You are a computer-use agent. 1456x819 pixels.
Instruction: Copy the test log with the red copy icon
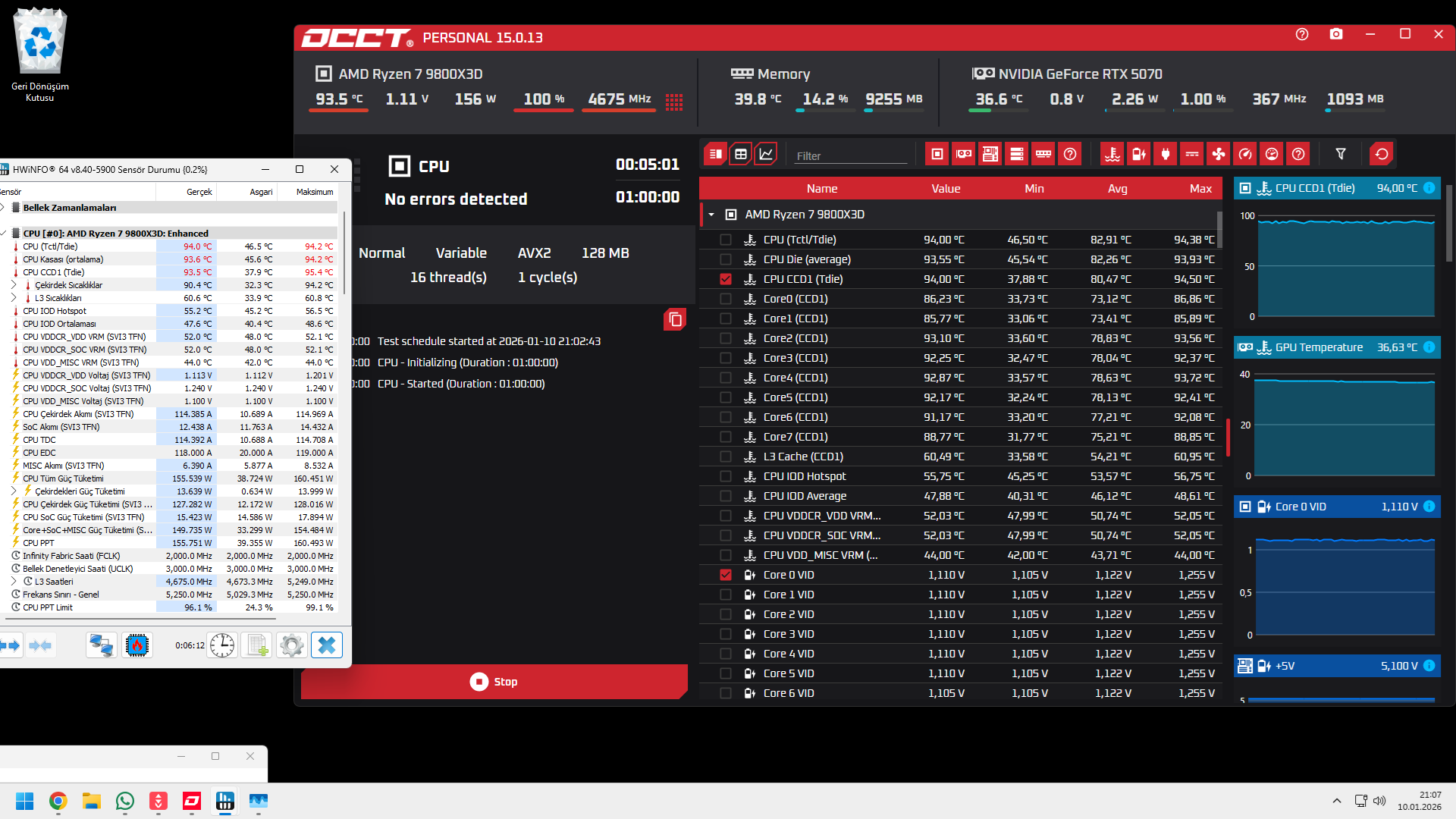pyautogui.click(x=675, y=319)
